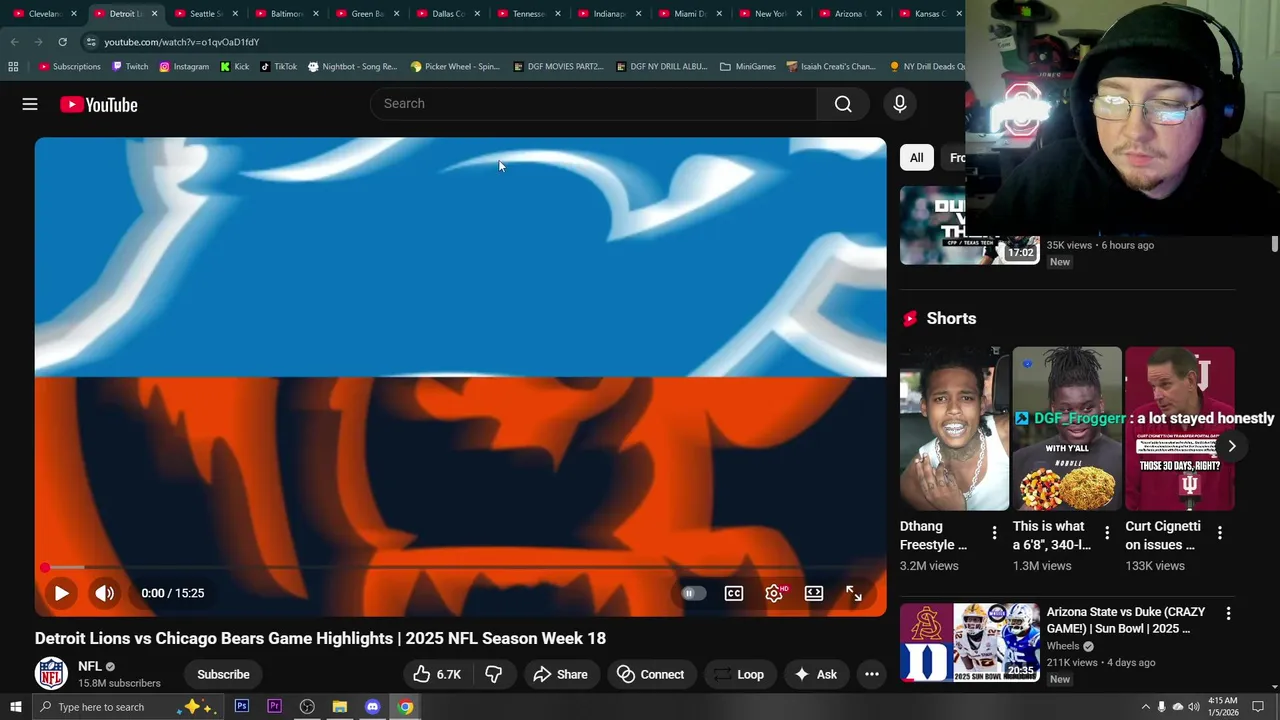Open the Chrome apps grid in the bookmarks bar
1280x720 pixels.
coord(13,67)
